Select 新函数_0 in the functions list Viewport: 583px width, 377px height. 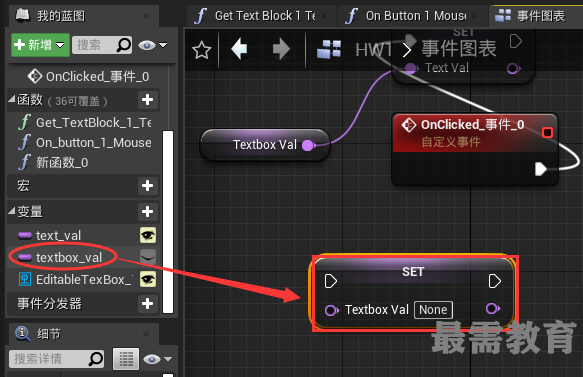(62, 162)
